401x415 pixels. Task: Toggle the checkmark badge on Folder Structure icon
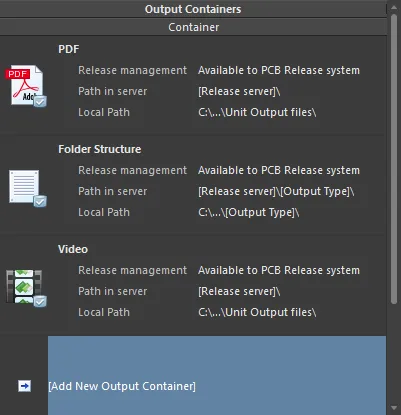40,201
